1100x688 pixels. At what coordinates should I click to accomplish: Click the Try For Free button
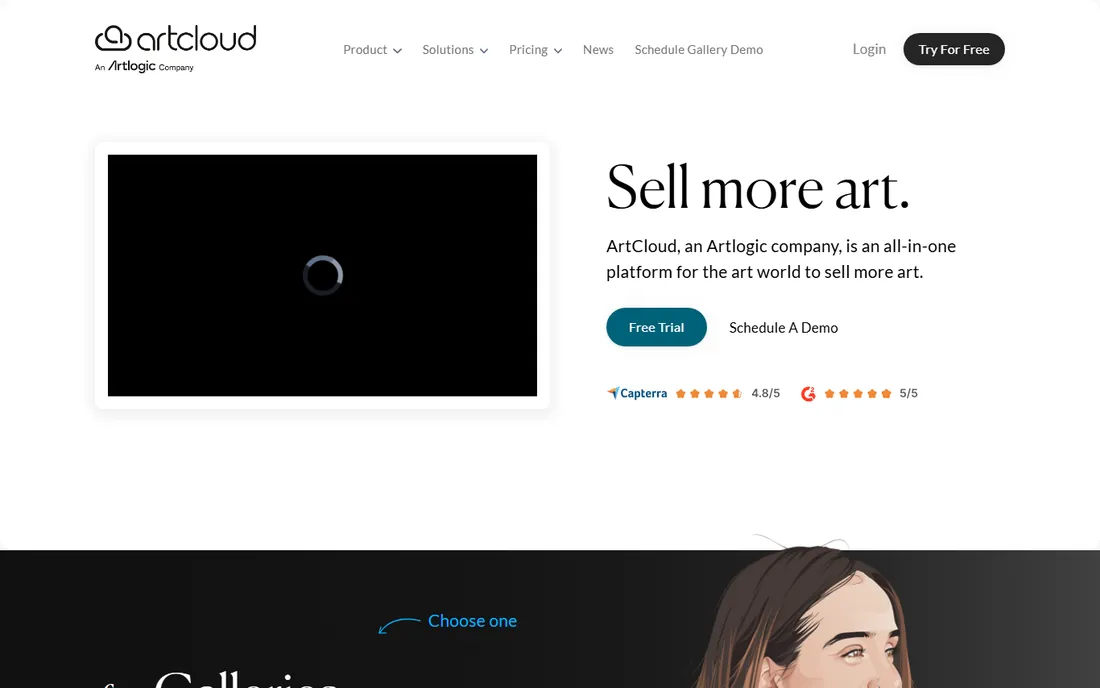pos(953,49)
